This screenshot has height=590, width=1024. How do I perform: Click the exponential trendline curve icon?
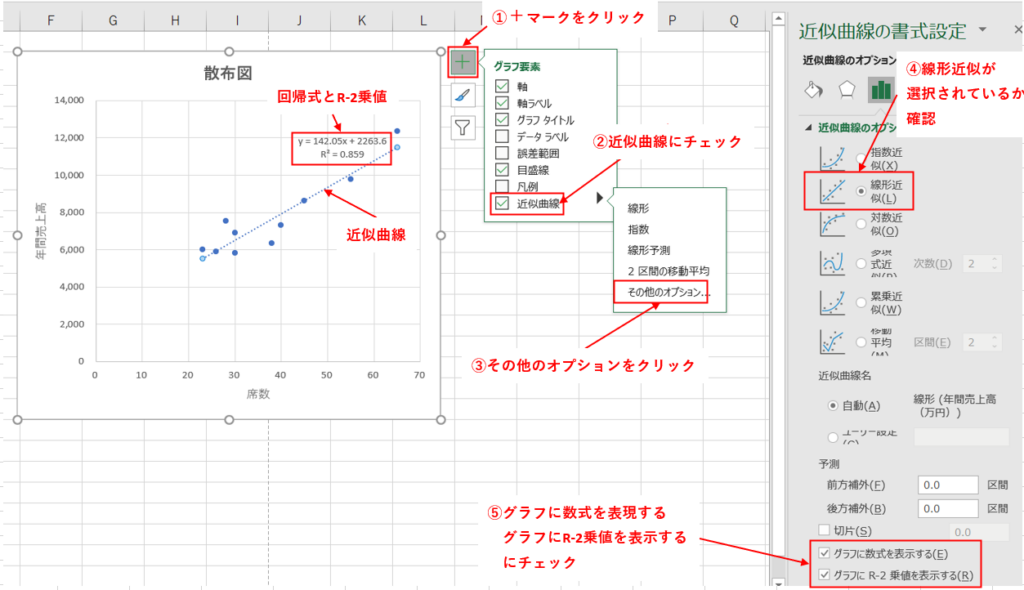pyautogui.click(x=834, y=156)
